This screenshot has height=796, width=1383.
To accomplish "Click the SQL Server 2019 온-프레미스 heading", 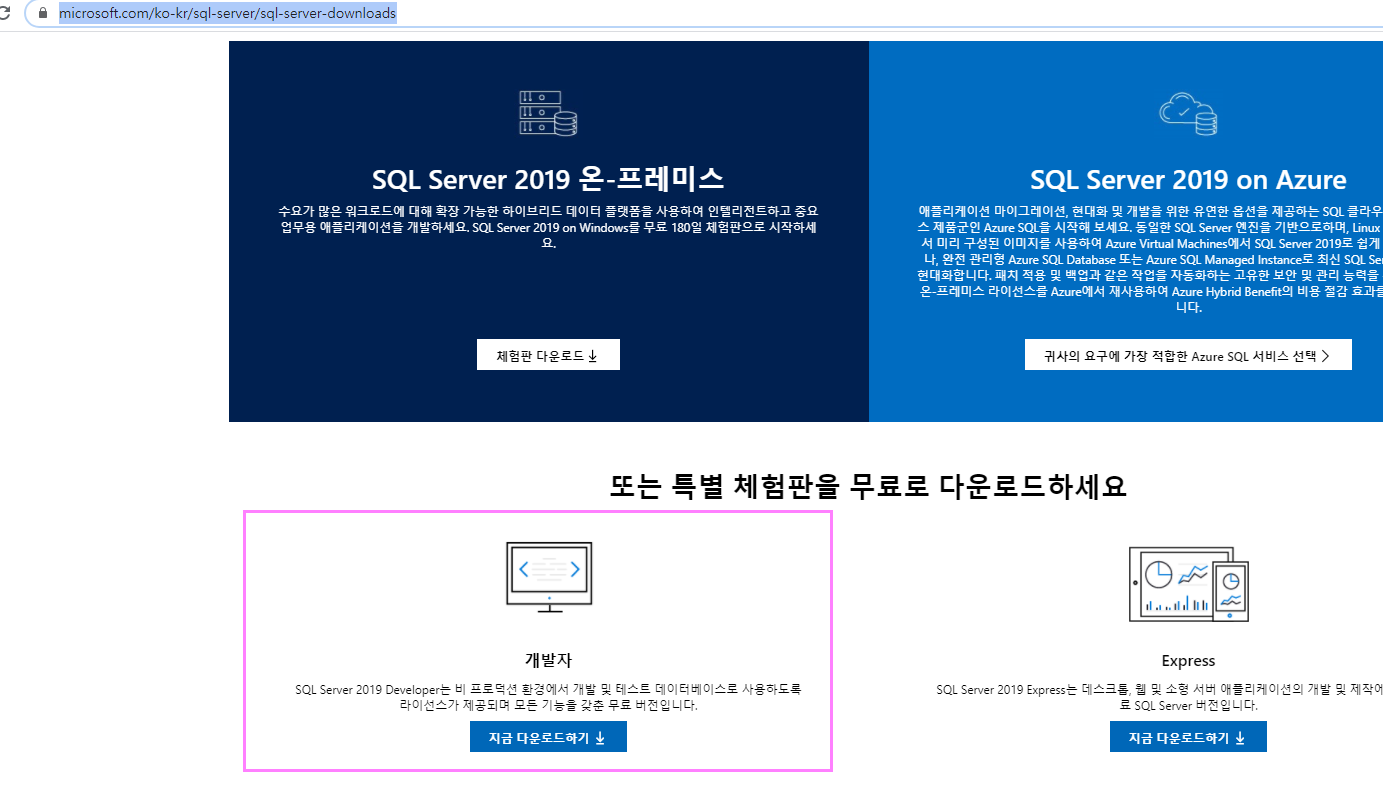I will (548, 179).
